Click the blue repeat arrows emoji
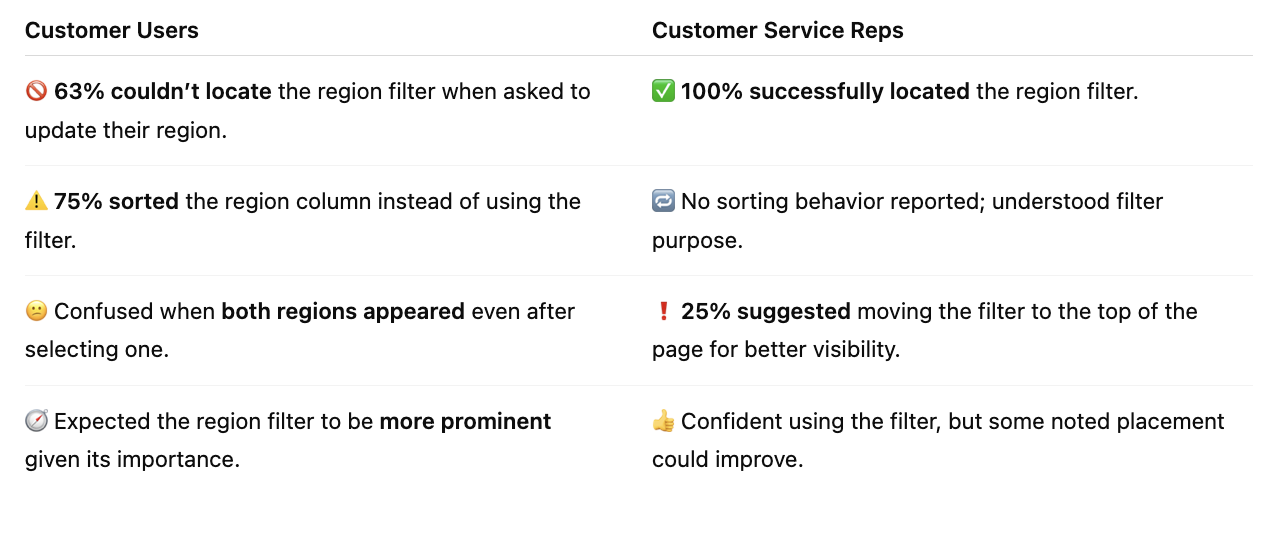The width and height of the screenshot is (1278, 536). tap(663, 202)
